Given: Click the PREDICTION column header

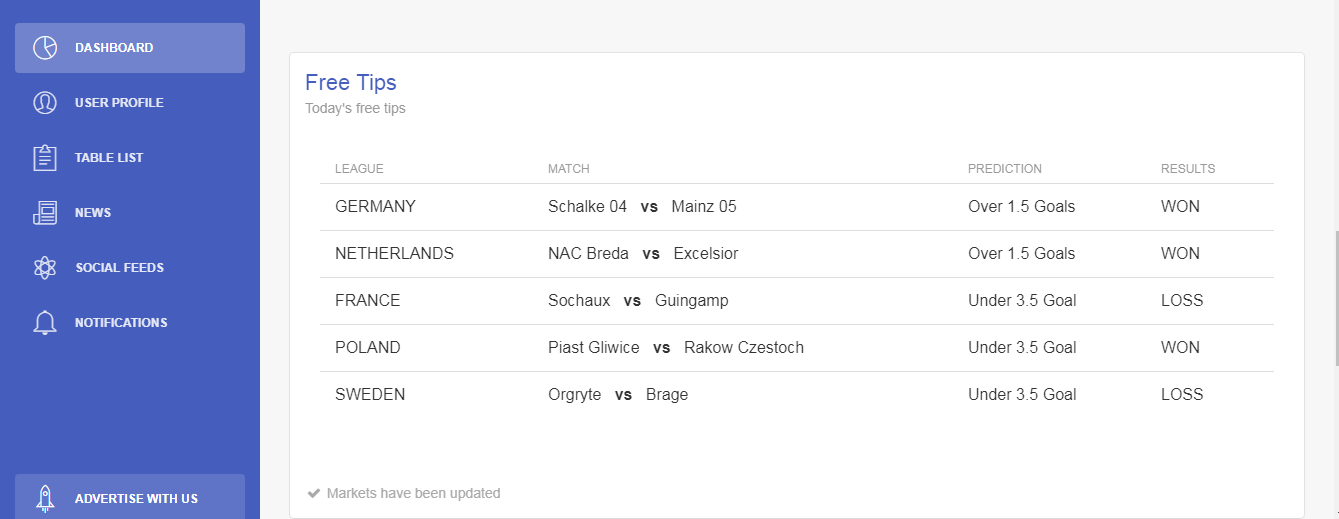Looking at the screenshot, I should point(1005,169).
